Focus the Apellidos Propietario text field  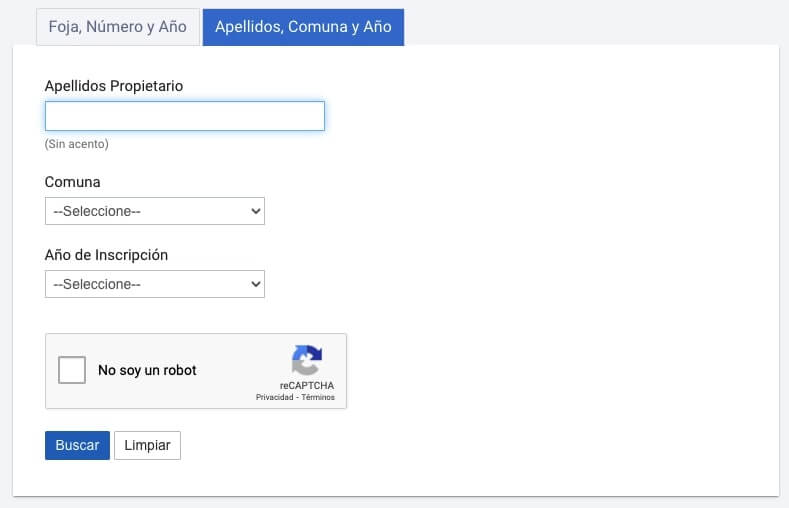[x=185, y=116]
